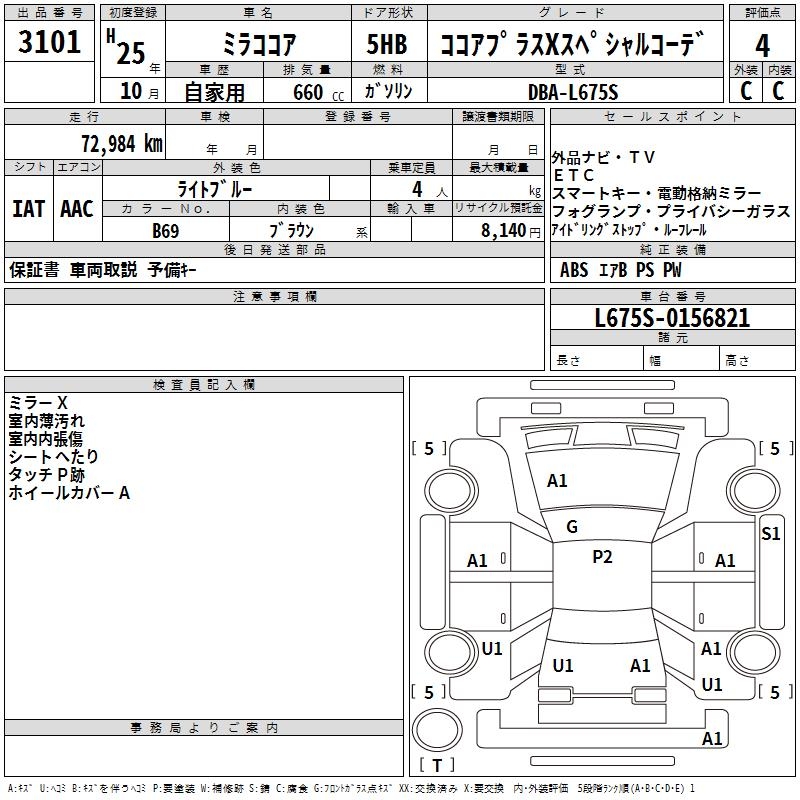Click the chassis number L675S-0156821
800x800 pixels.
(x=671, y=318)
